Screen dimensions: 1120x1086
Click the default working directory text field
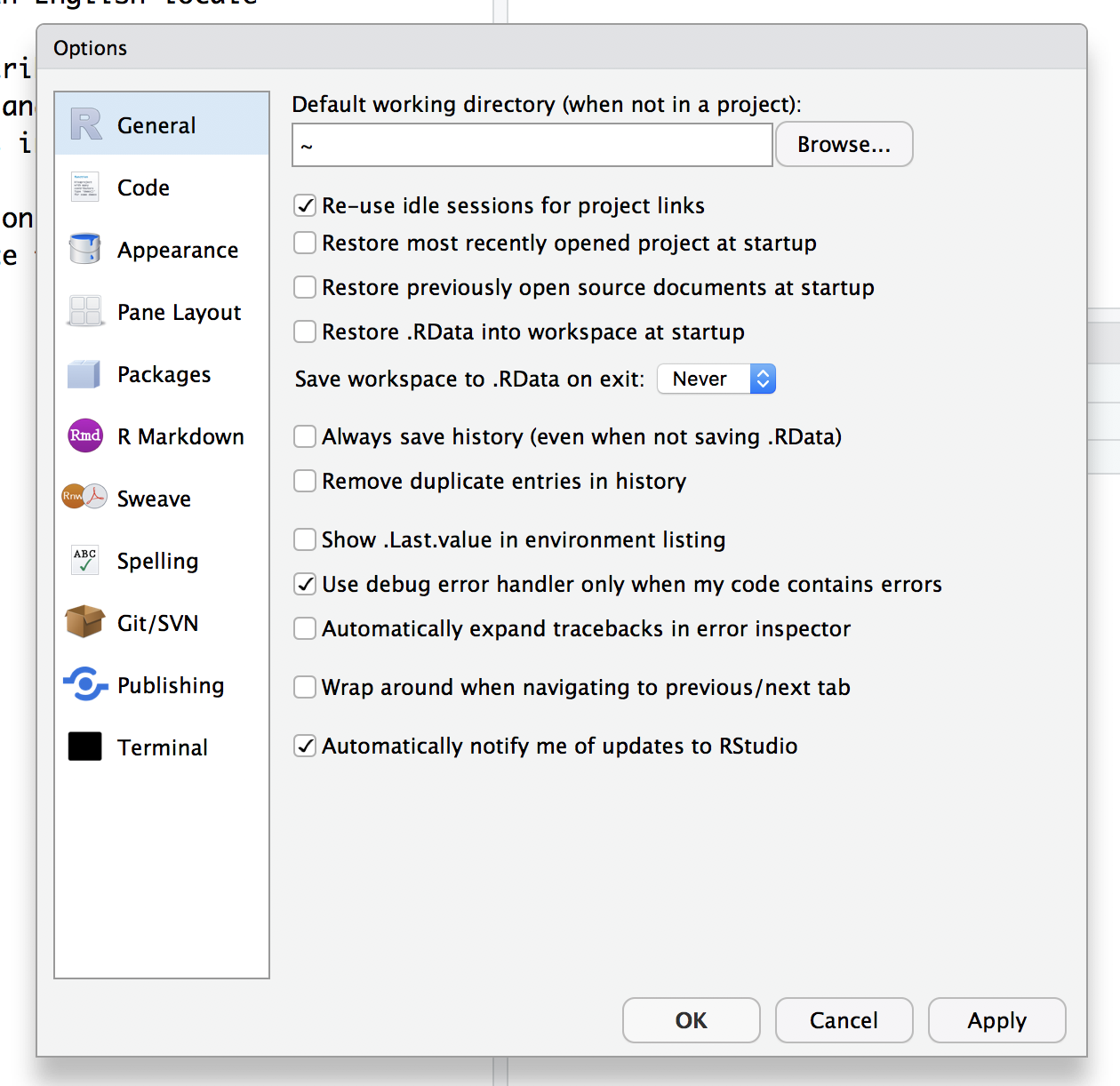tap(532, 145)
